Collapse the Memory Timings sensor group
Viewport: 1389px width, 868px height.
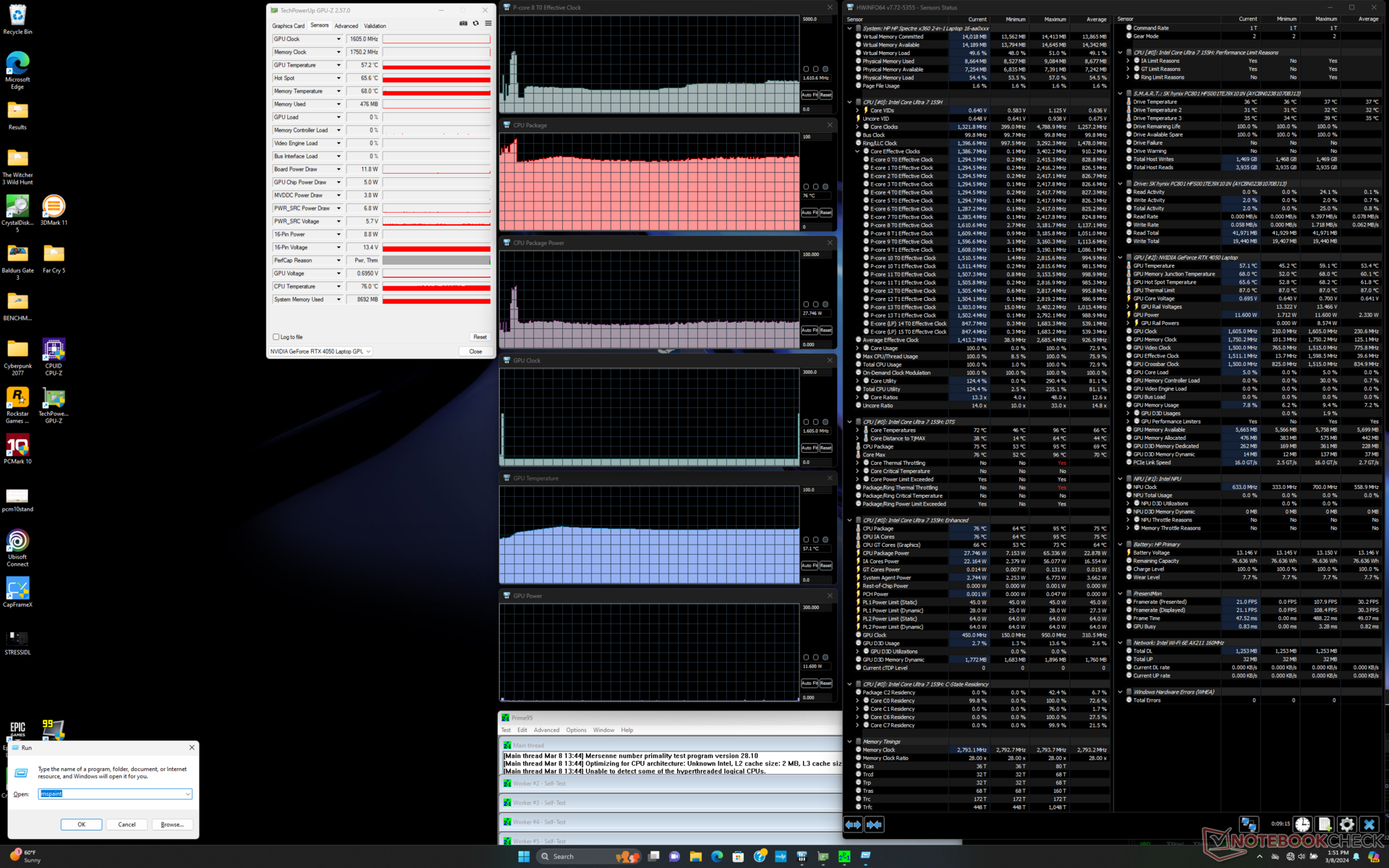(849, 741)
